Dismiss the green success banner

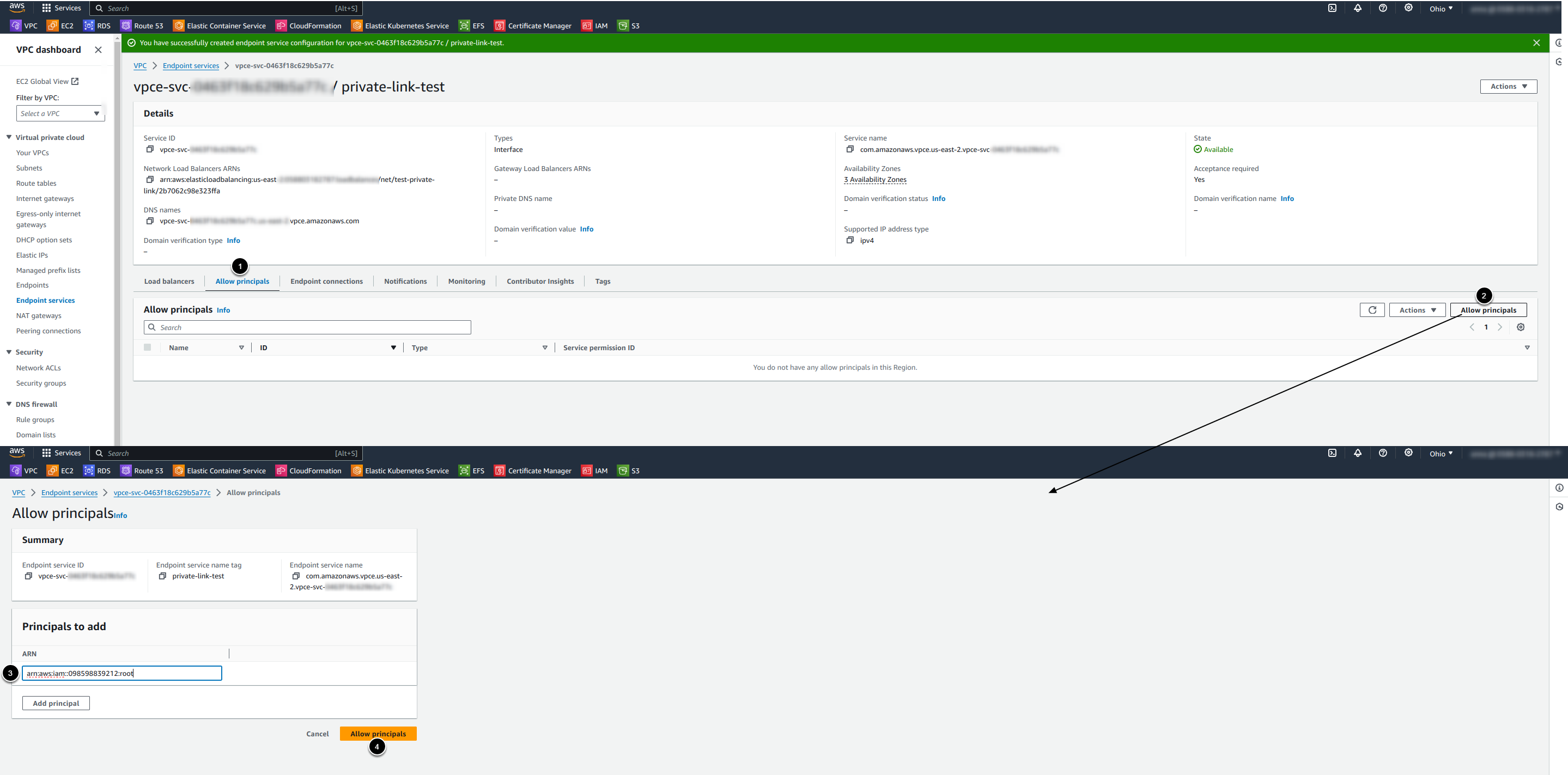1536,43
